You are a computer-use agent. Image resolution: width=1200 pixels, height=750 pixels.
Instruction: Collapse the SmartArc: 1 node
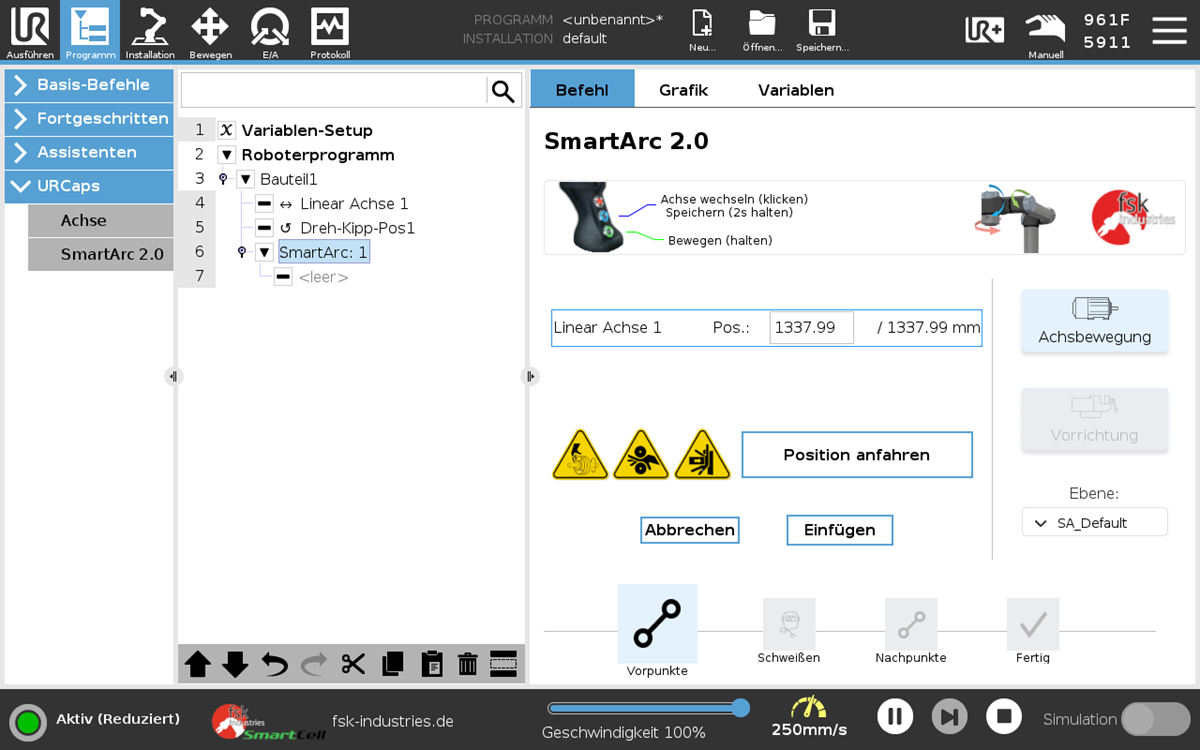[x=264, y=252]
